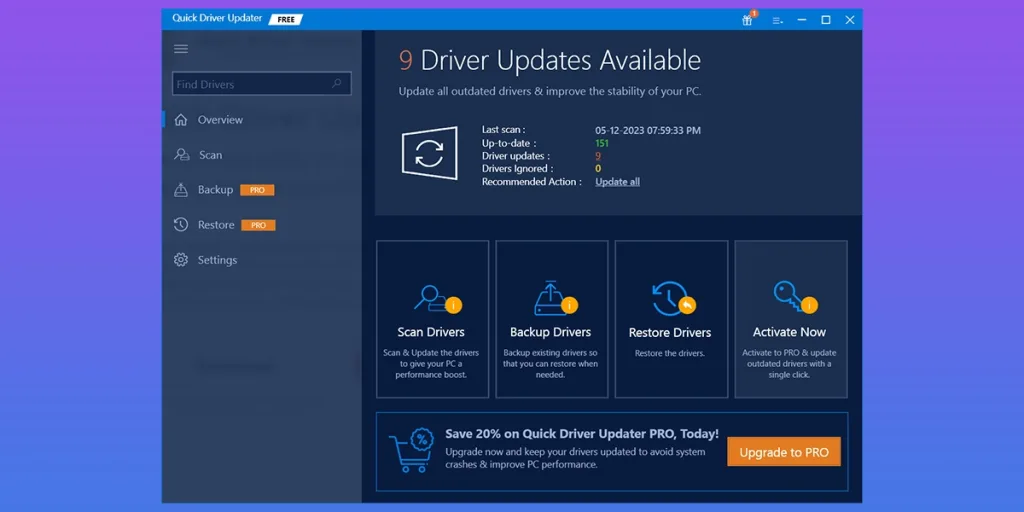Screen dimensions: 1024x512
Task: Click the FREE badge in the title bar
Action: [286, 19]
